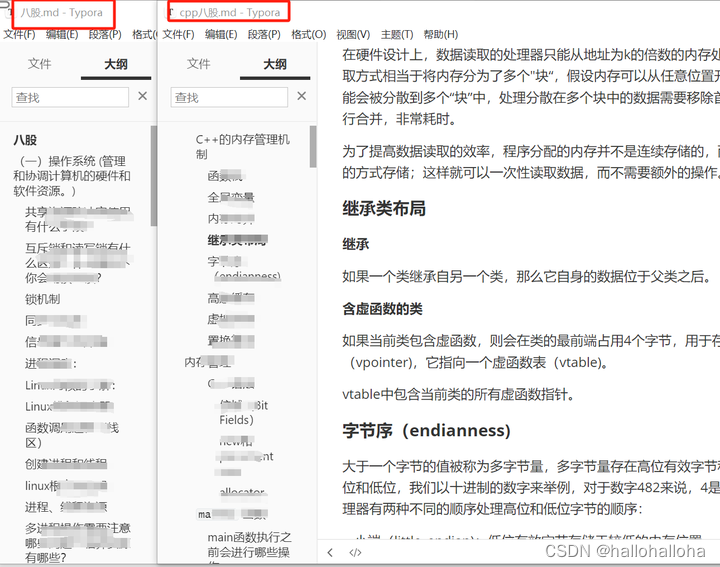Click title cpp/八股.md - Typora window

point(229,12)
